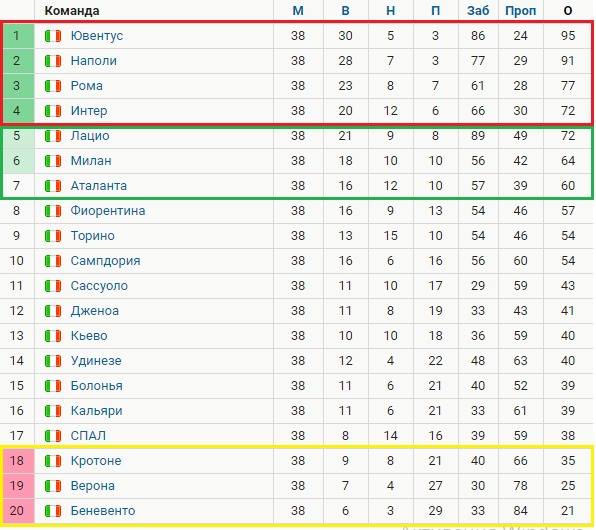Sort table by М matches column
The image size is (596, 530).
coord(298,11)
